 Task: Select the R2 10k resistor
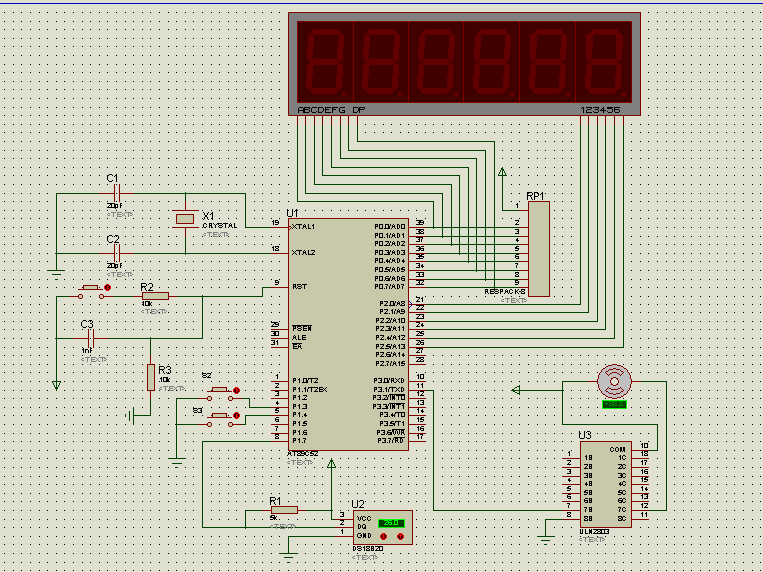coord(155,296)
